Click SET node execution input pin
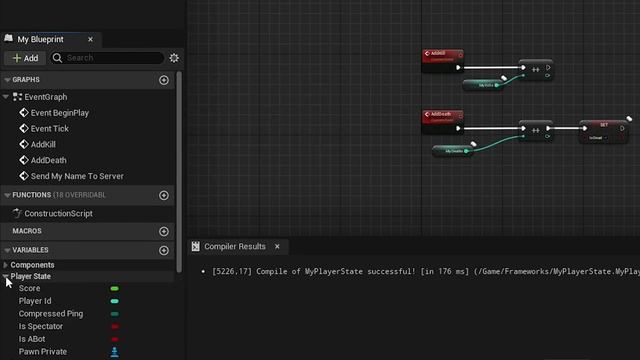640x360 pixels. [x=584, y=129]
